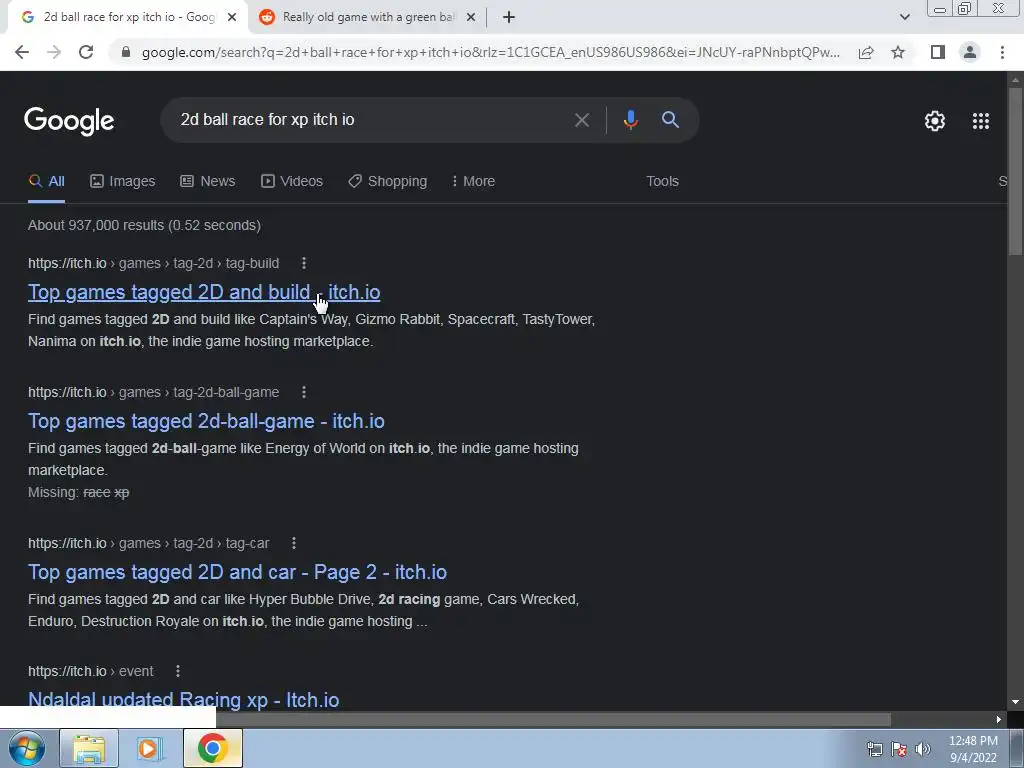Open 'Ndaldal updated Racing xp' link
Viewport: 1024px width, 768px height.
tap(184, 700)
